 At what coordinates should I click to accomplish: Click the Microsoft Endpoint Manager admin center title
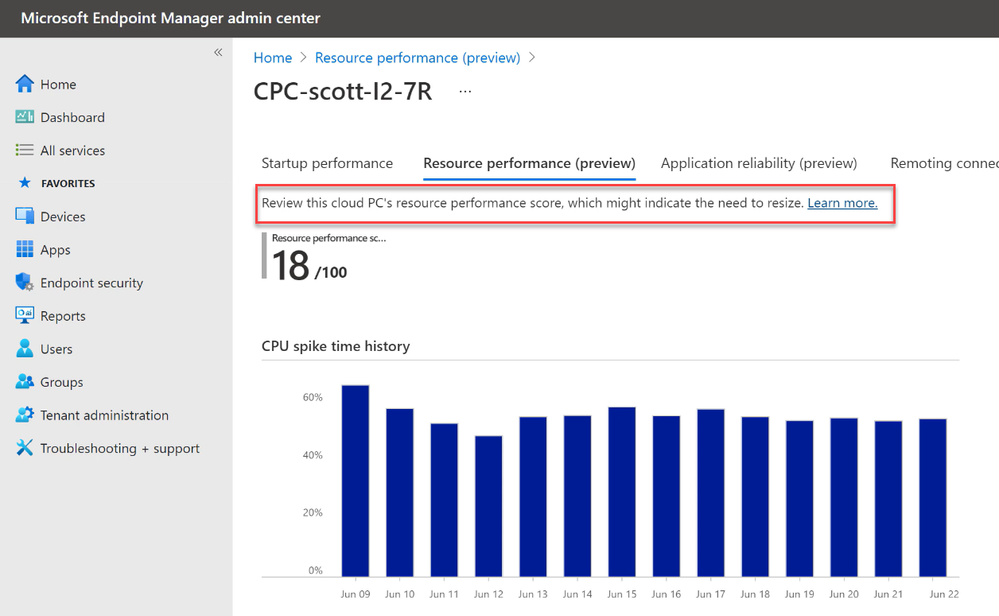tap(171, 18)
